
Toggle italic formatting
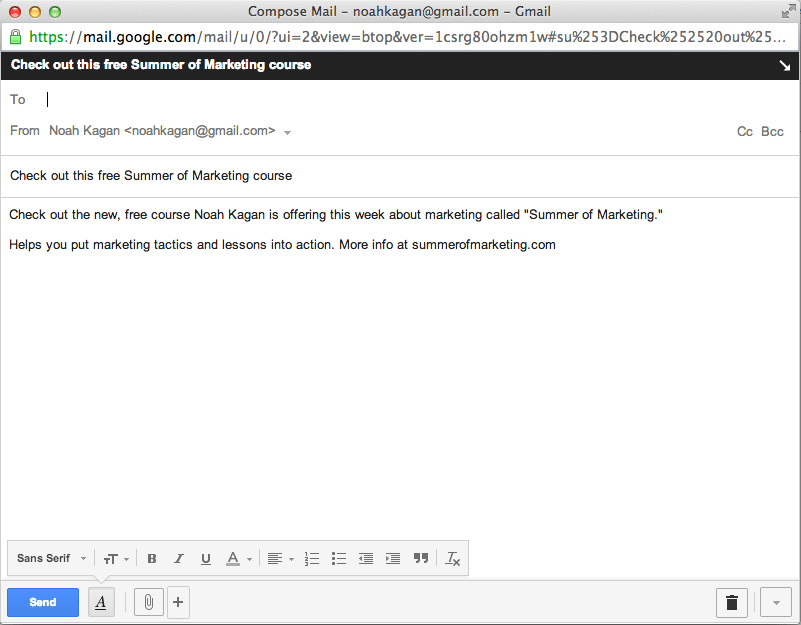178,558
